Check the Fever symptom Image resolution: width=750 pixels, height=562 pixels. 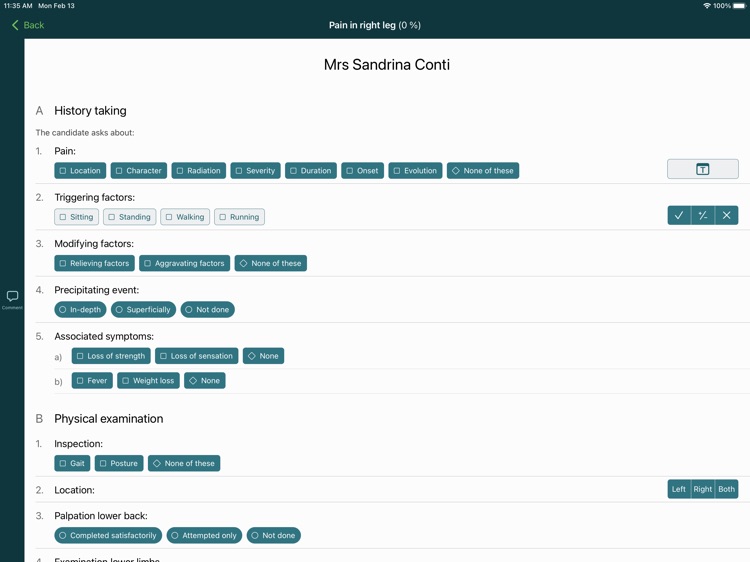92,381
